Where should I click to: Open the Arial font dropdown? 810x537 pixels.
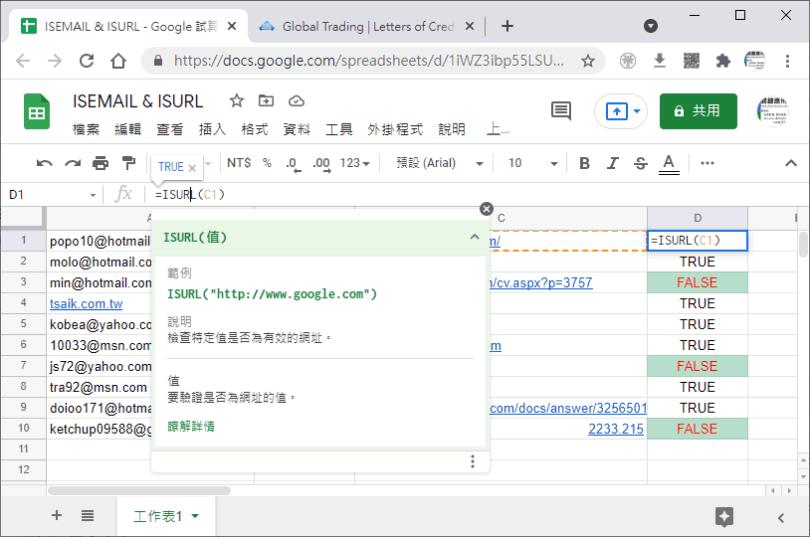(440, 163)
